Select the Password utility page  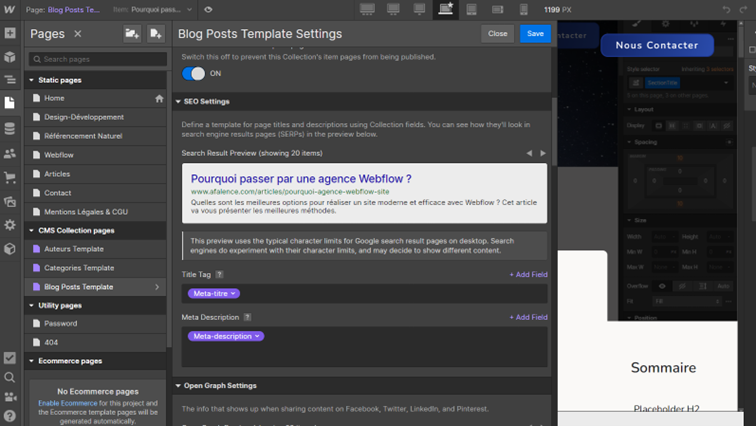coord(95,323)
